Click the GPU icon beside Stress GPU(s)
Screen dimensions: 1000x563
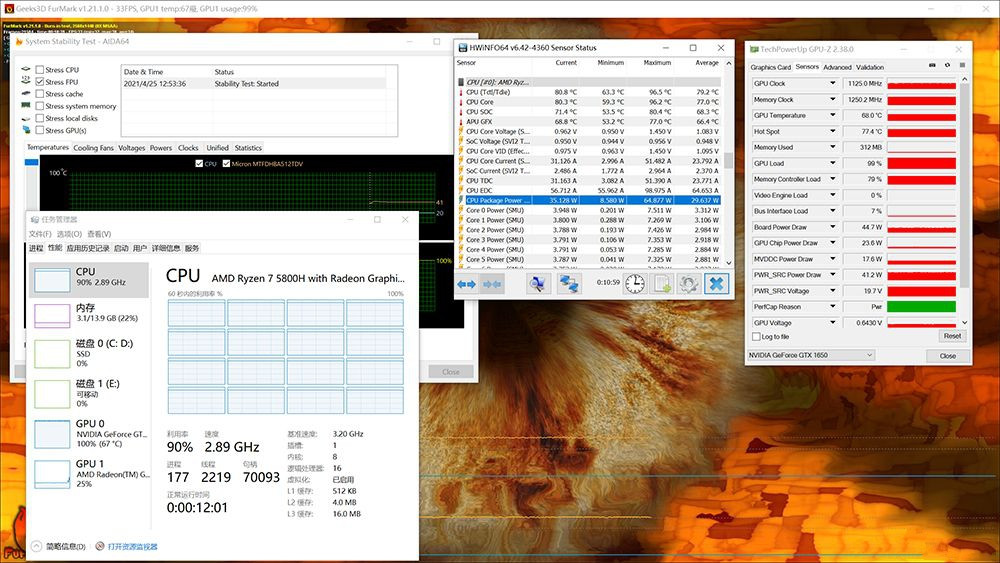pyautogui.click(x=26, y=130)
